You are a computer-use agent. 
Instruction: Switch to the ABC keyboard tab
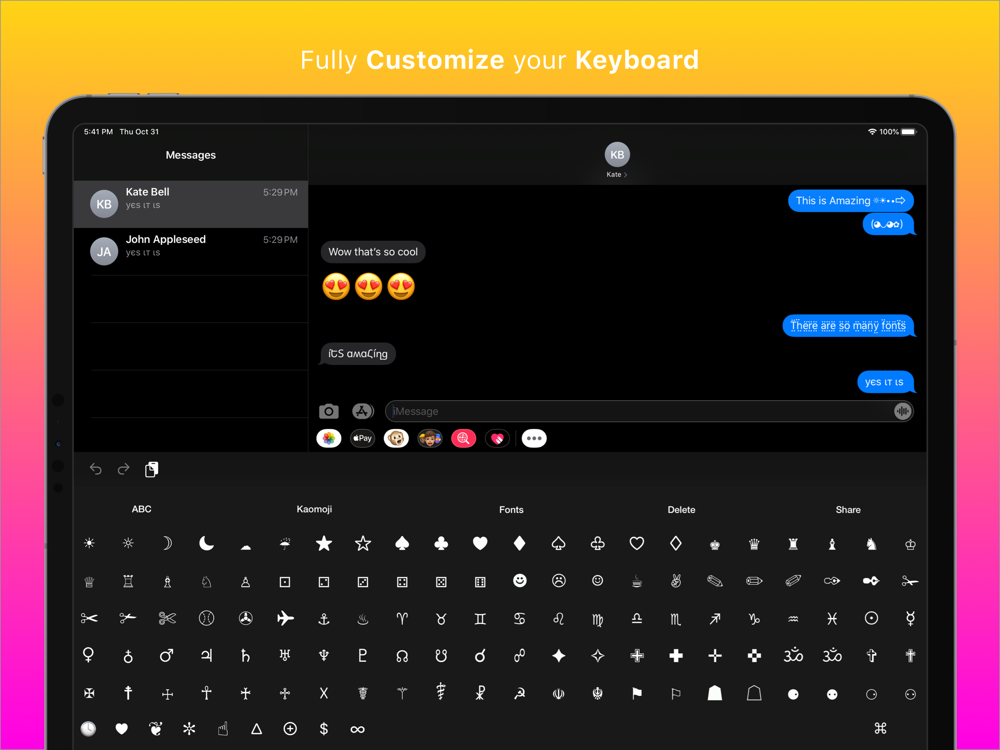142,509
